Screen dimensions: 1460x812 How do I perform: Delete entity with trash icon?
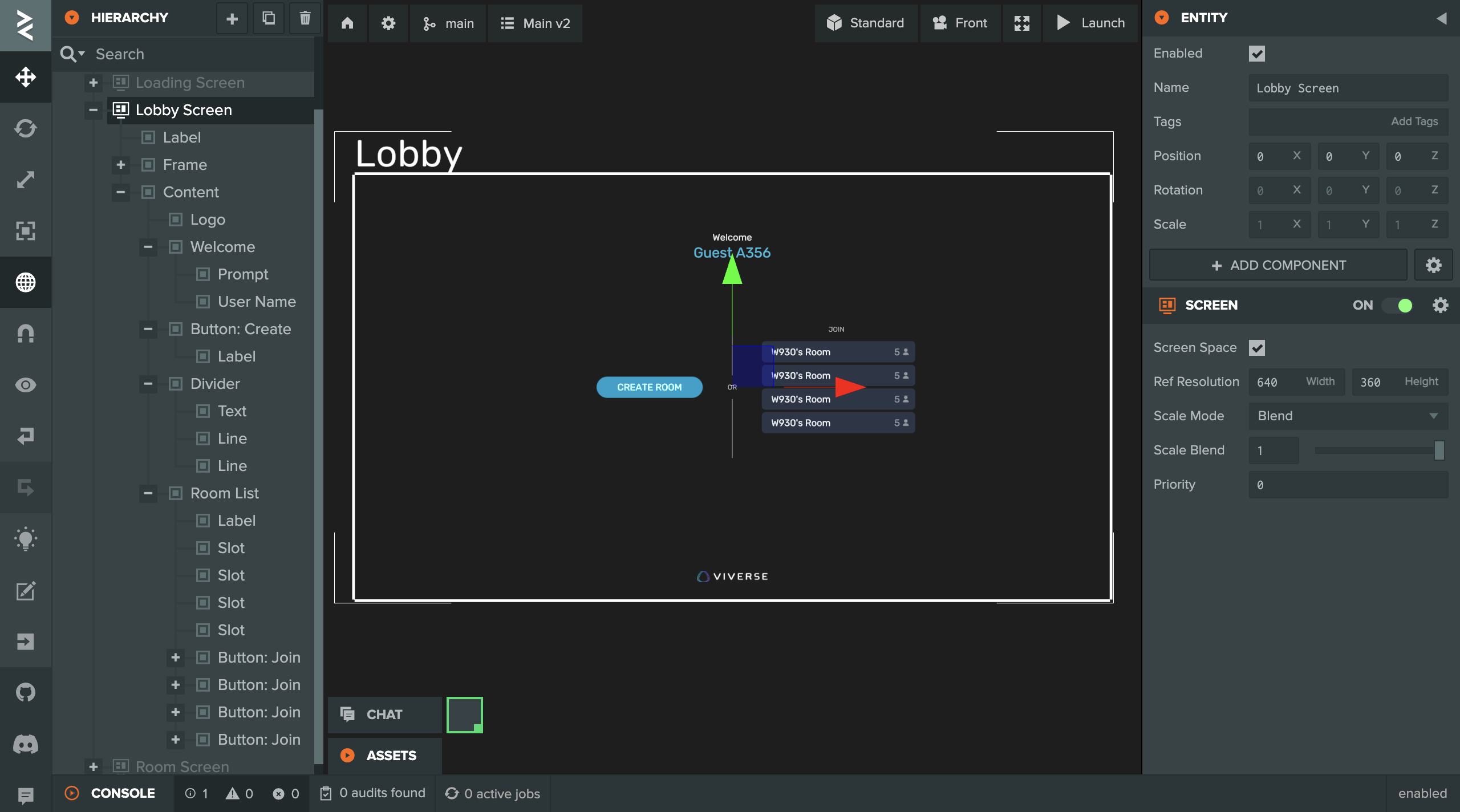tap(305, 18)
